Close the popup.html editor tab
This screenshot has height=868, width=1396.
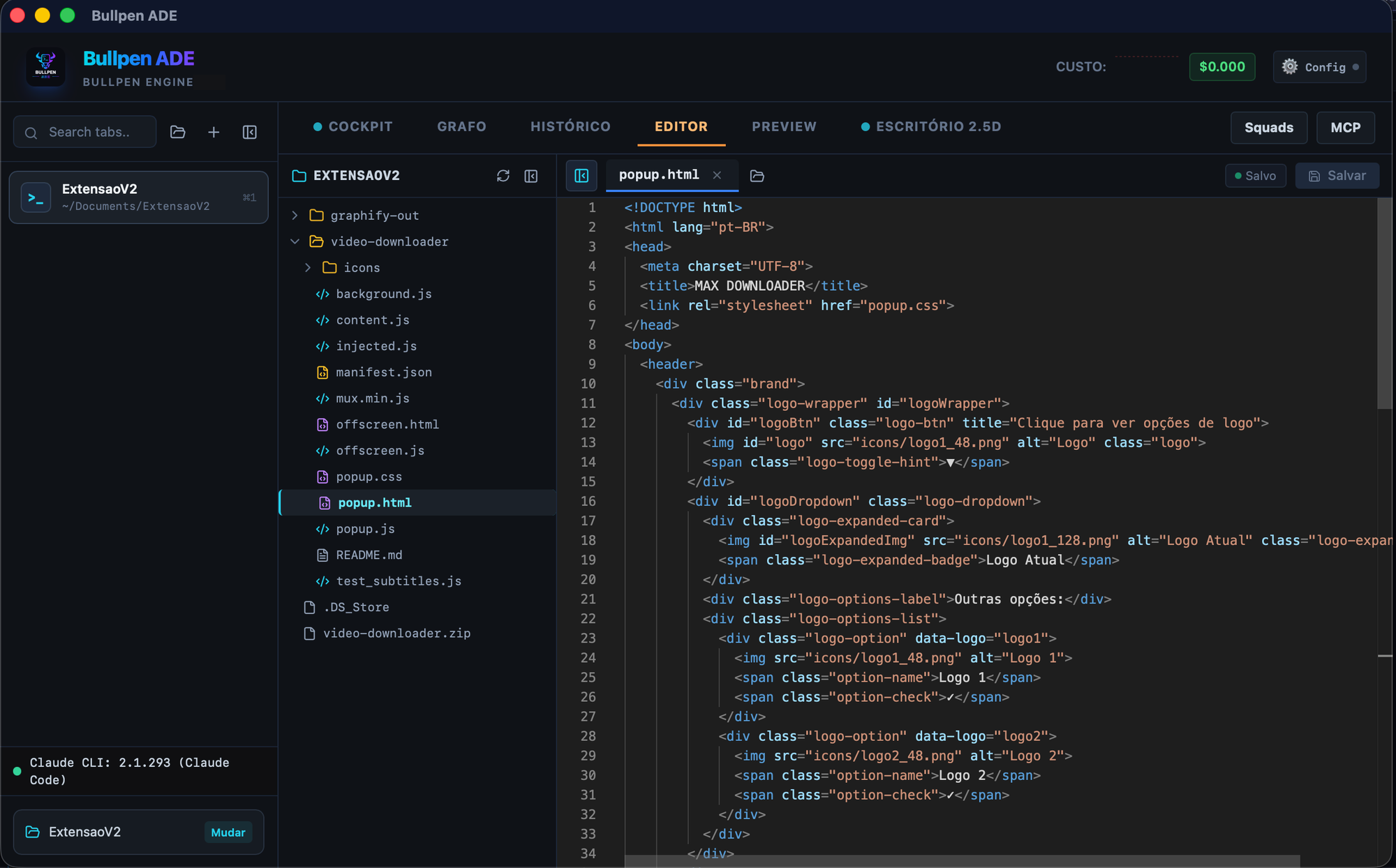point(717,175)
